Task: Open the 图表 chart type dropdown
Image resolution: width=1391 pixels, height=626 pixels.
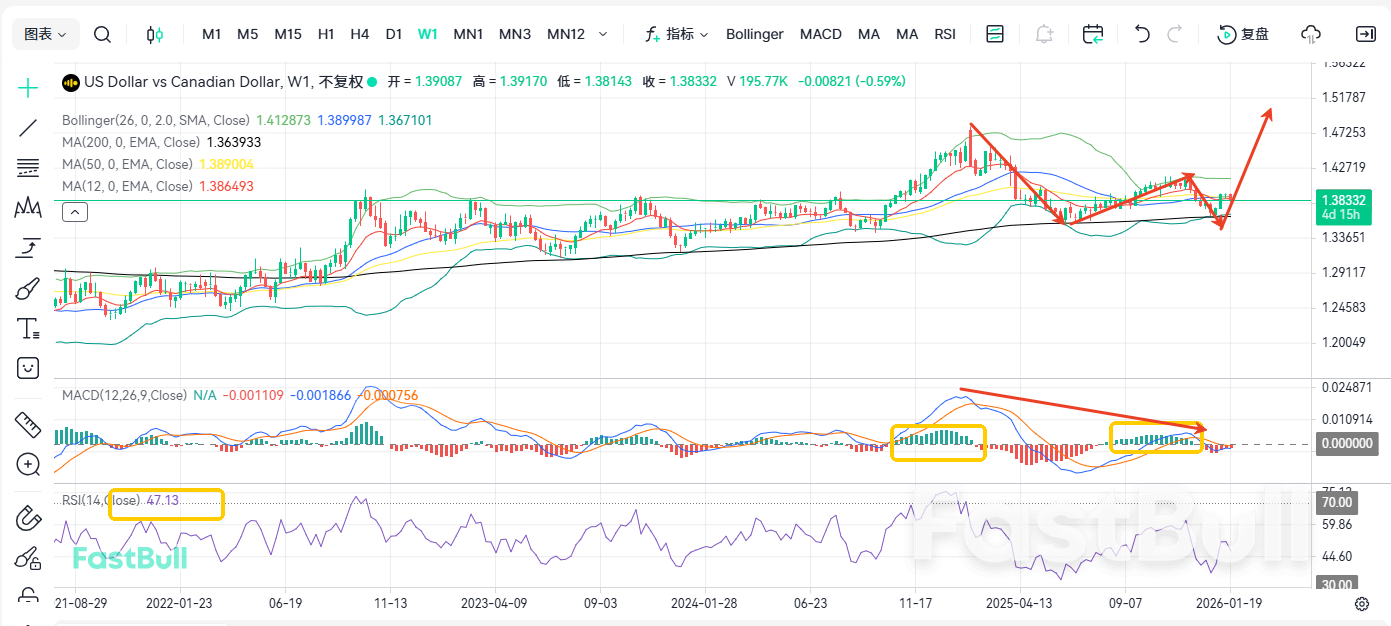Action: click(45, 33)
